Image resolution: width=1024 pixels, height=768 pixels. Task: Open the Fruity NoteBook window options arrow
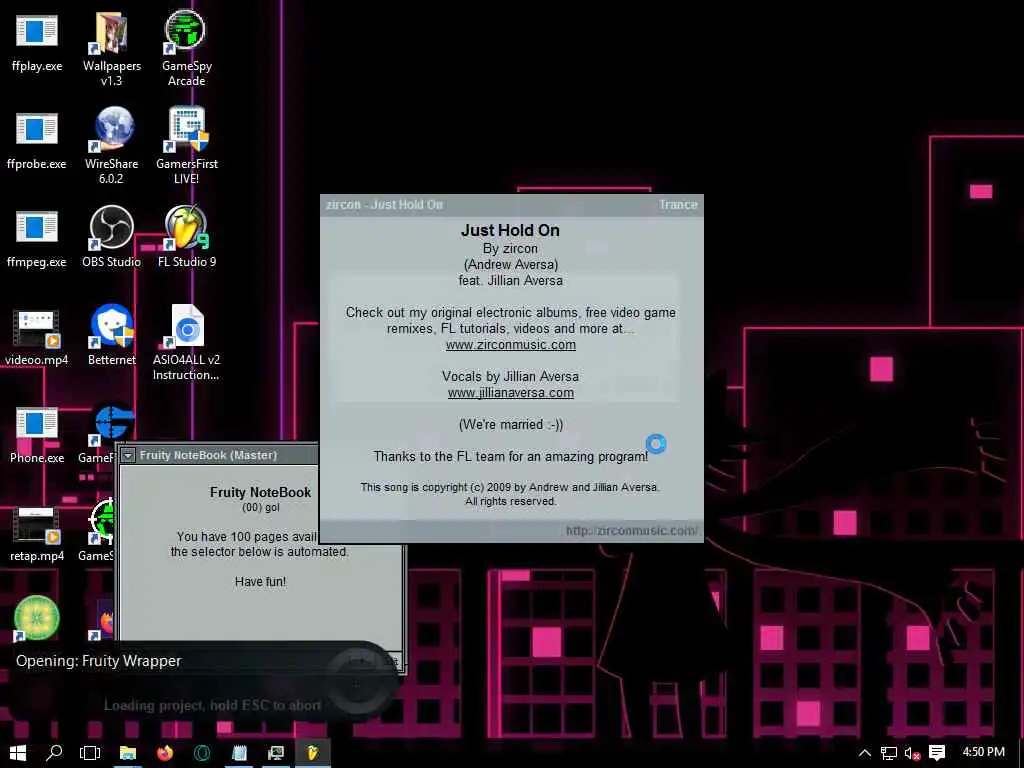coord(128,455)
